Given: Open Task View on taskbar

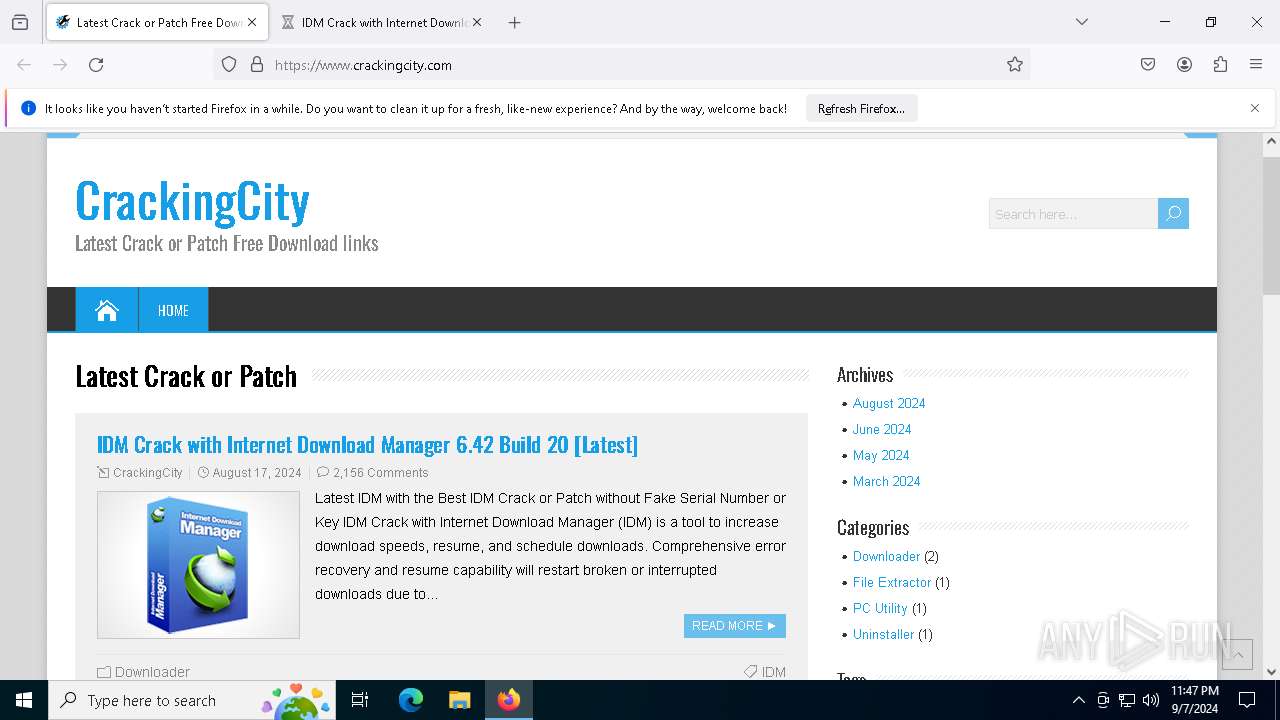Looking at the screenshot, I should (360, 700).
